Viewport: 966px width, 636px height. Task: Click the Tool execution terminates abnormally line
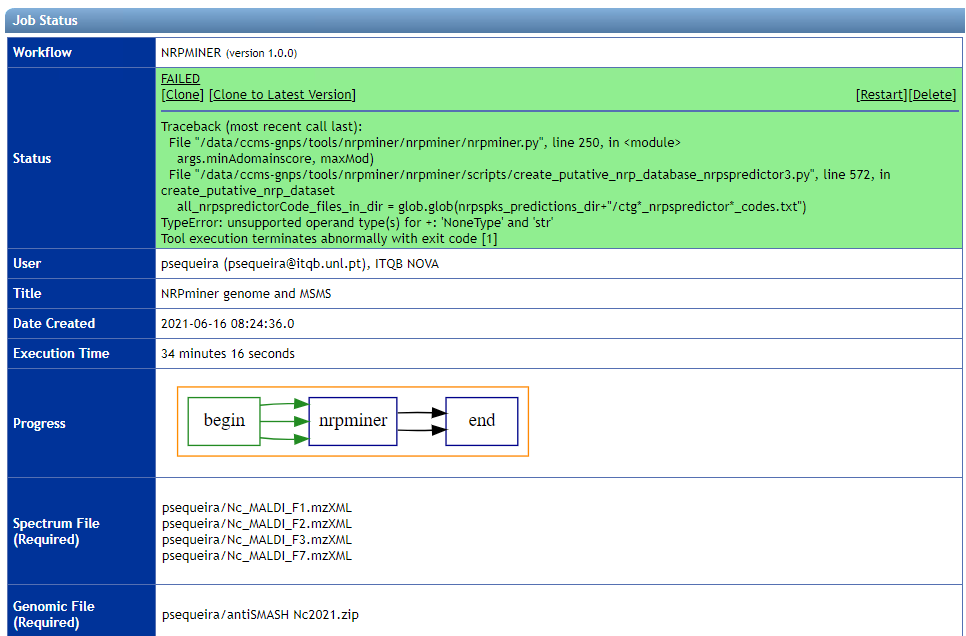[x=329, y=239]
